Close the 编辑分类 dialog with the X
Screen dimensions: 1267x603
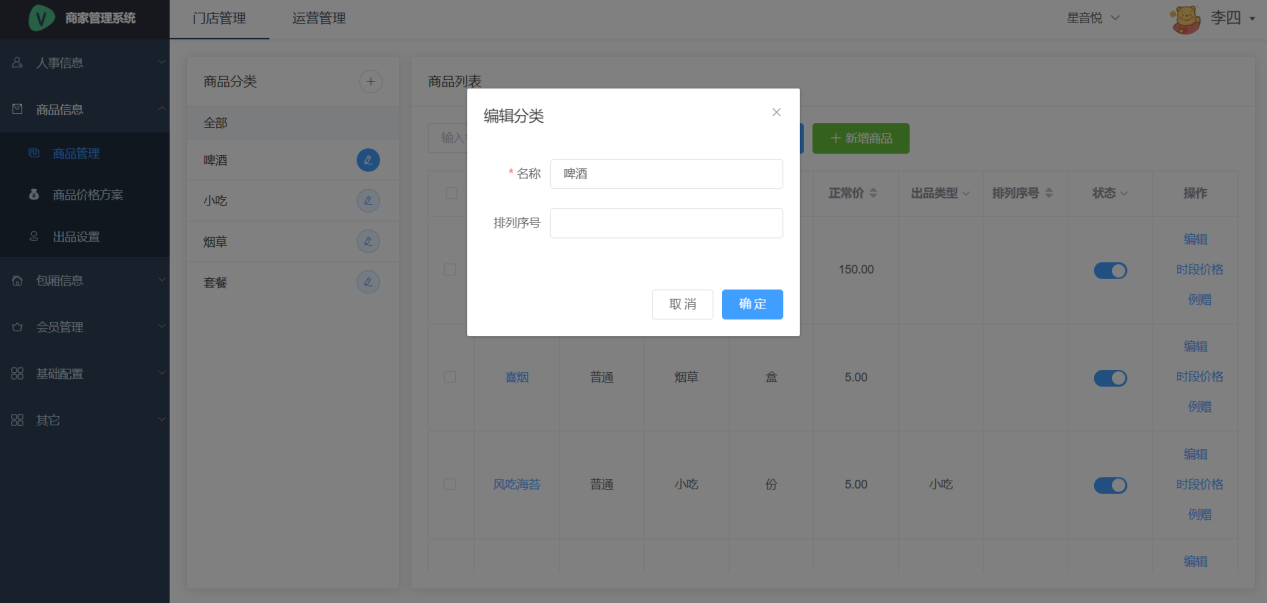[776, 112]
